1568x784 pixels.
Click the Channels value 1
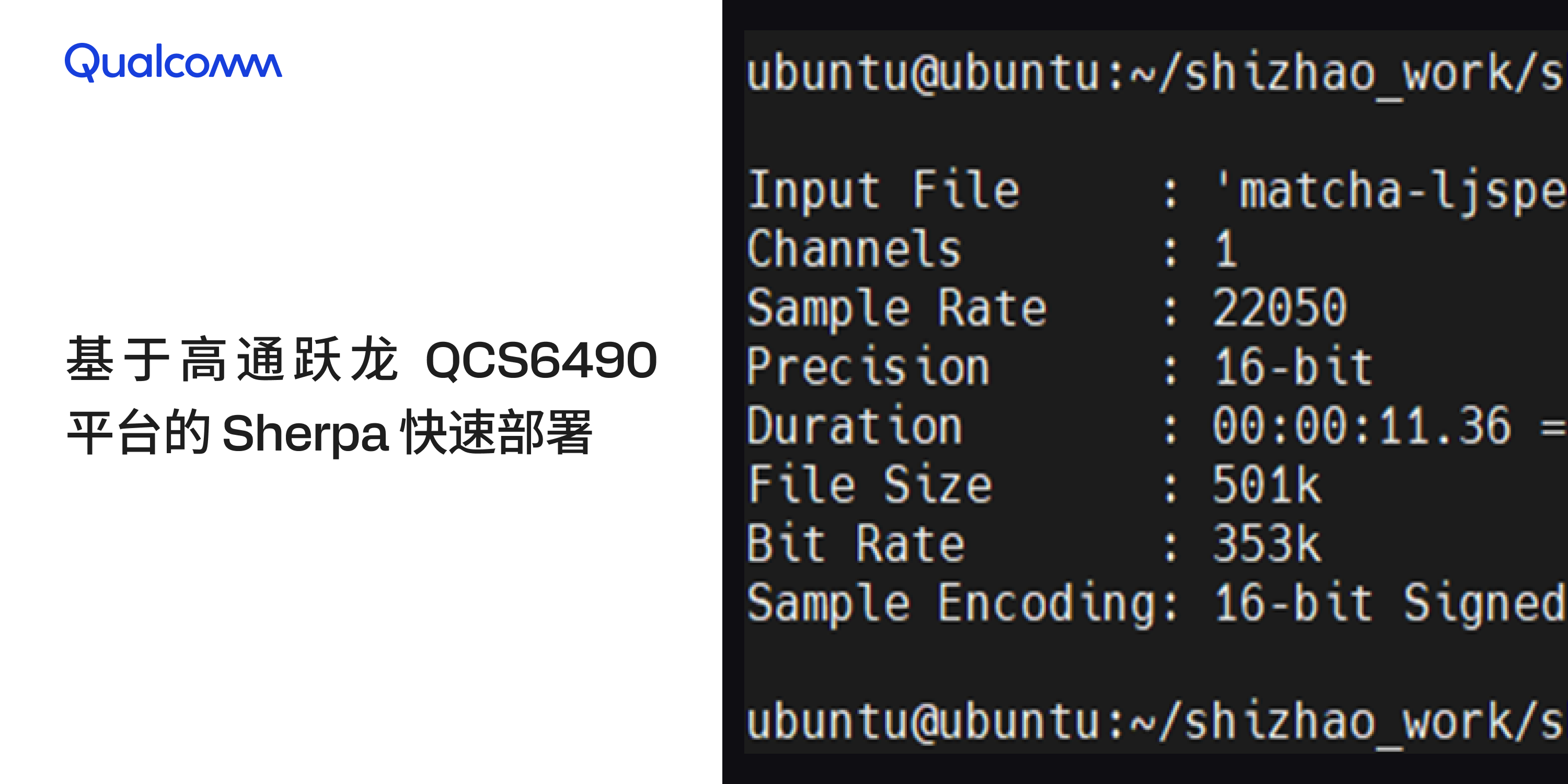[1226, 249]
